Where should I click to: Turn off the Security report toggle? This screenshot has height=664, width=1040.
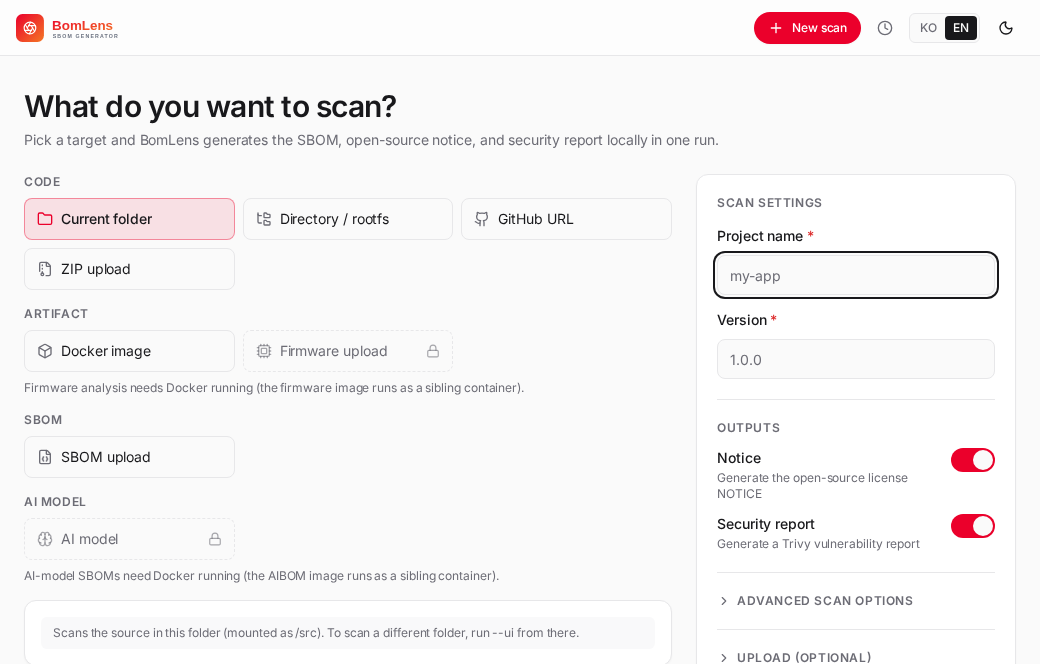click(x=972, y=526)
